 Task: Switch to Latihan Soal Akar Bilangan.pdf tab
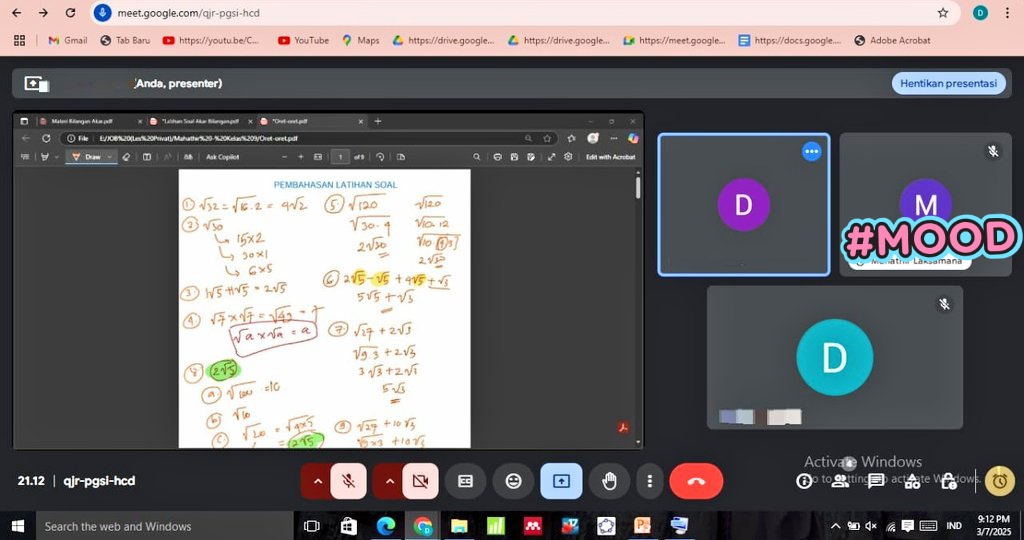click(200, 121)
